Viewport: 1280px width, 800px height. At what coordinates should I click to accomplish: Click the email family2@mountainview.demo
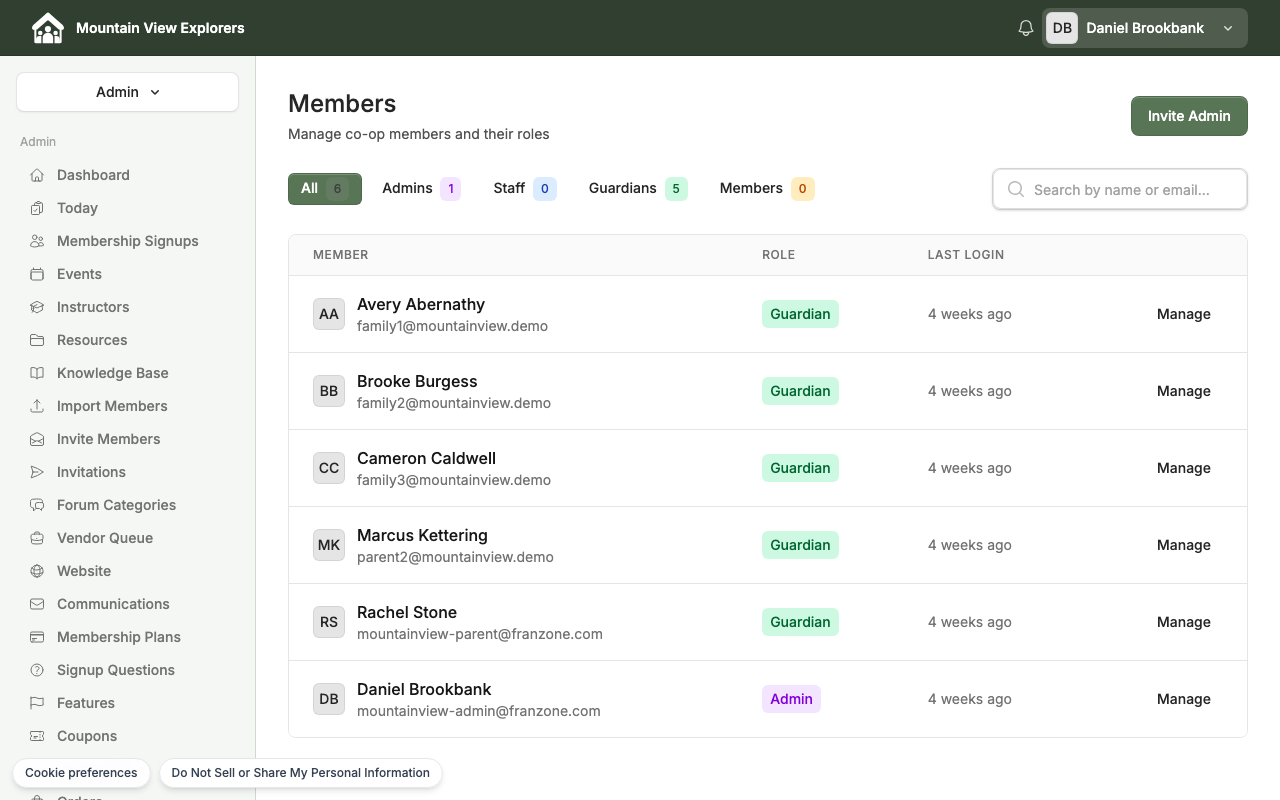tap(454, 403)
